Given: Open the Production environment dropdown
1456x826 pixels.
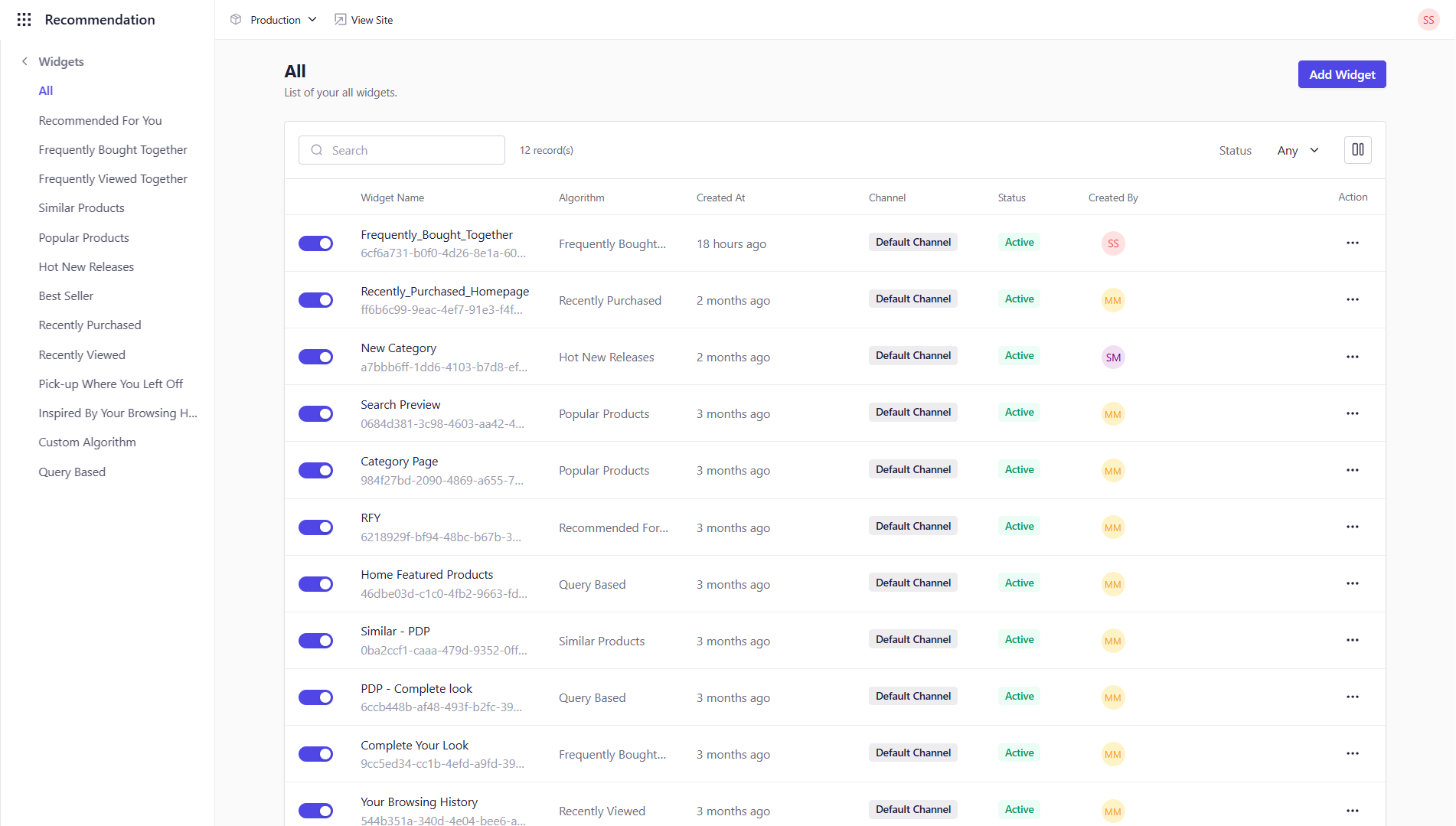Looking at the screenshot, I should click(275, 20).
